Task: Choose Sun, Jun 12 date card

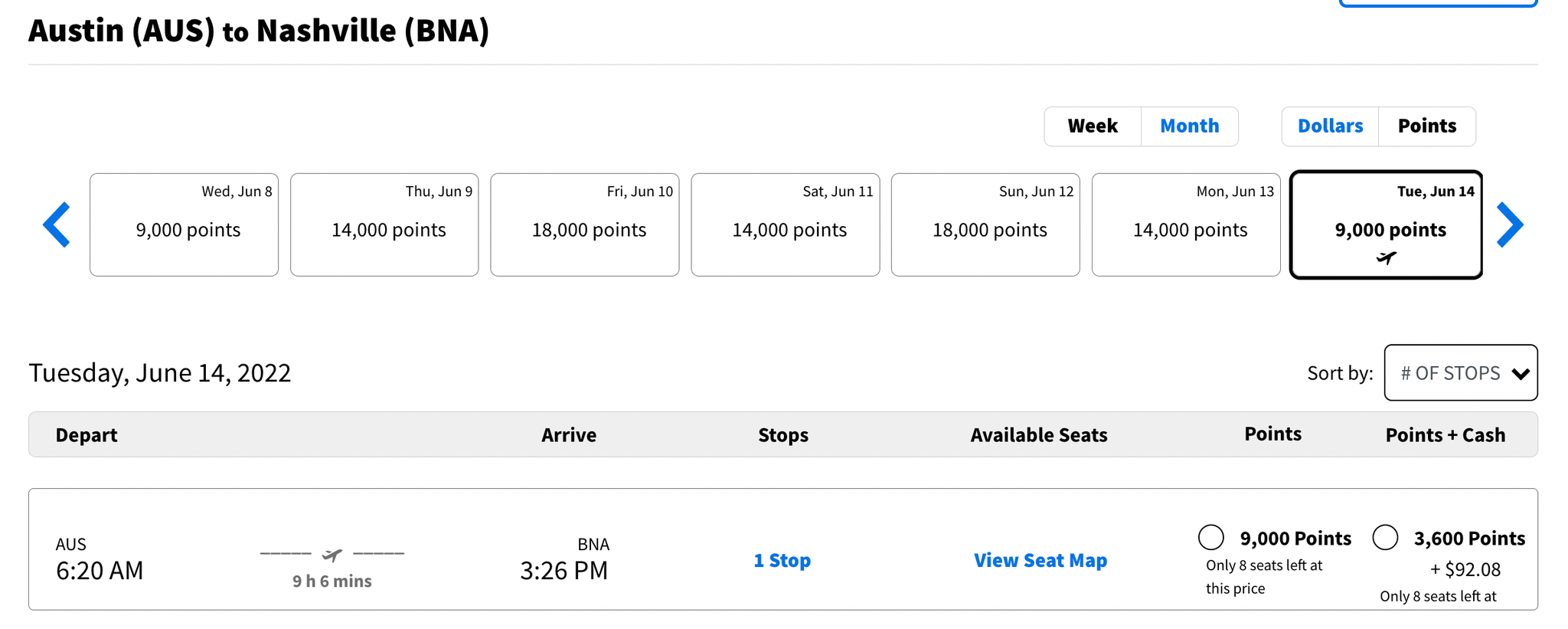Action: click(x=985, y=225)
